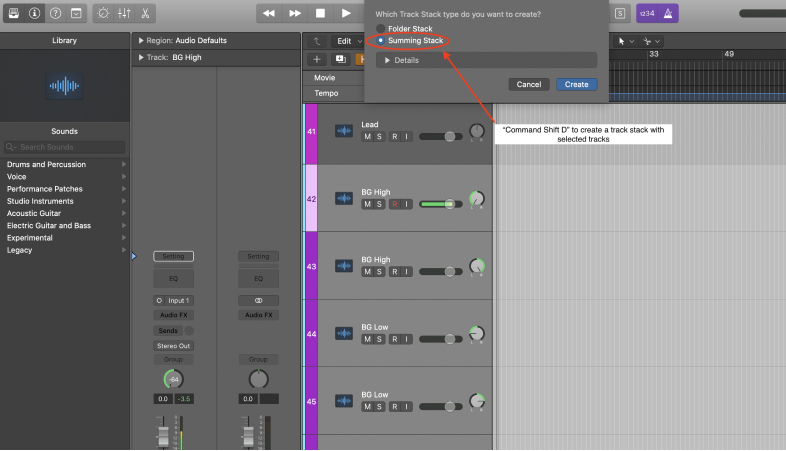Record enable track 45 BG Low
The height and width of the screenshot is (451, 786).
click(395, 407)
